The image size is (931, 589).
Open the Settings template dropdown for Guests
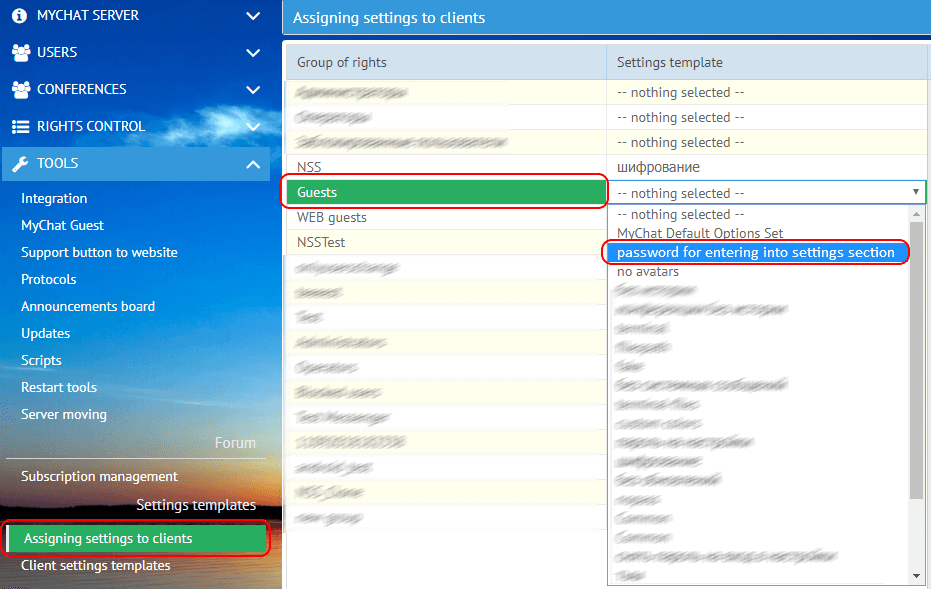[914, 191]
